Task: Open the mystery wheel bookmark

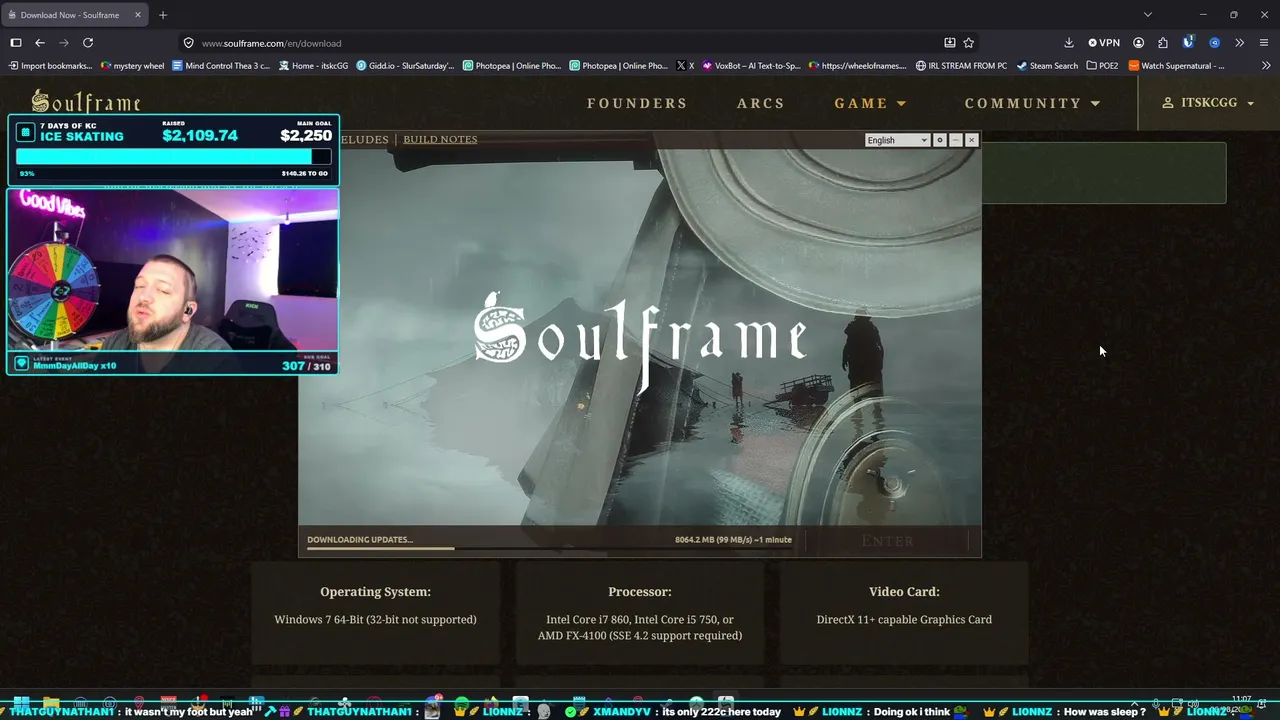Action: point(133,66)
